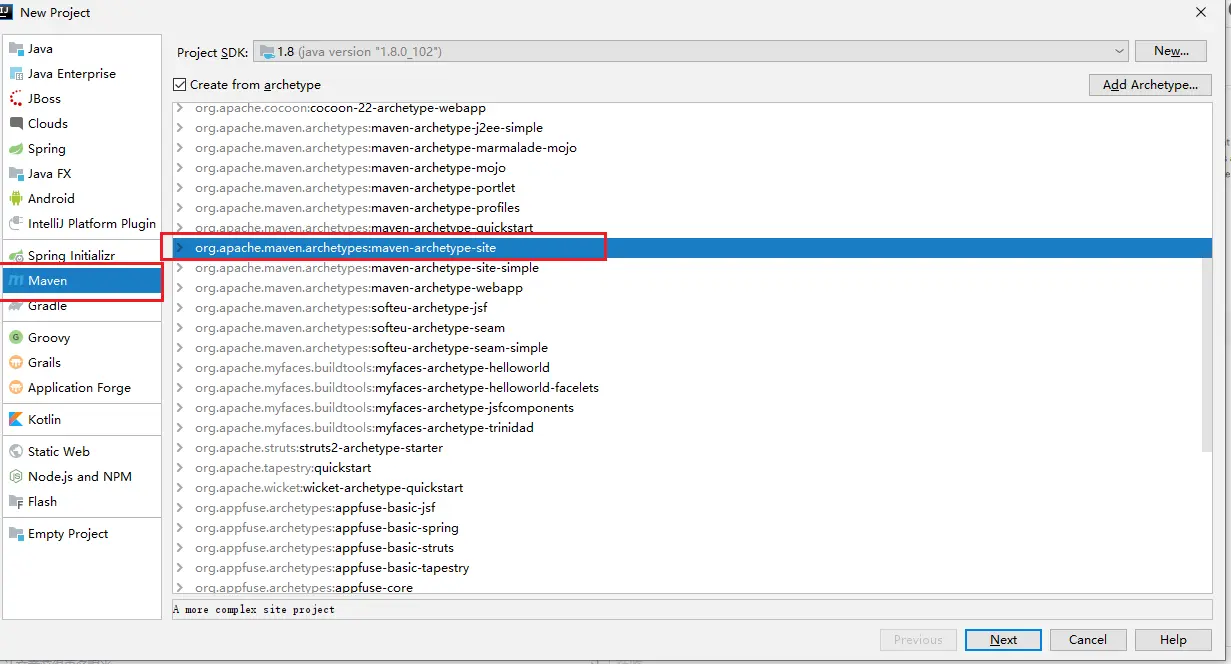Click the Node.js and NPM icon

click(x=16, y=477)
